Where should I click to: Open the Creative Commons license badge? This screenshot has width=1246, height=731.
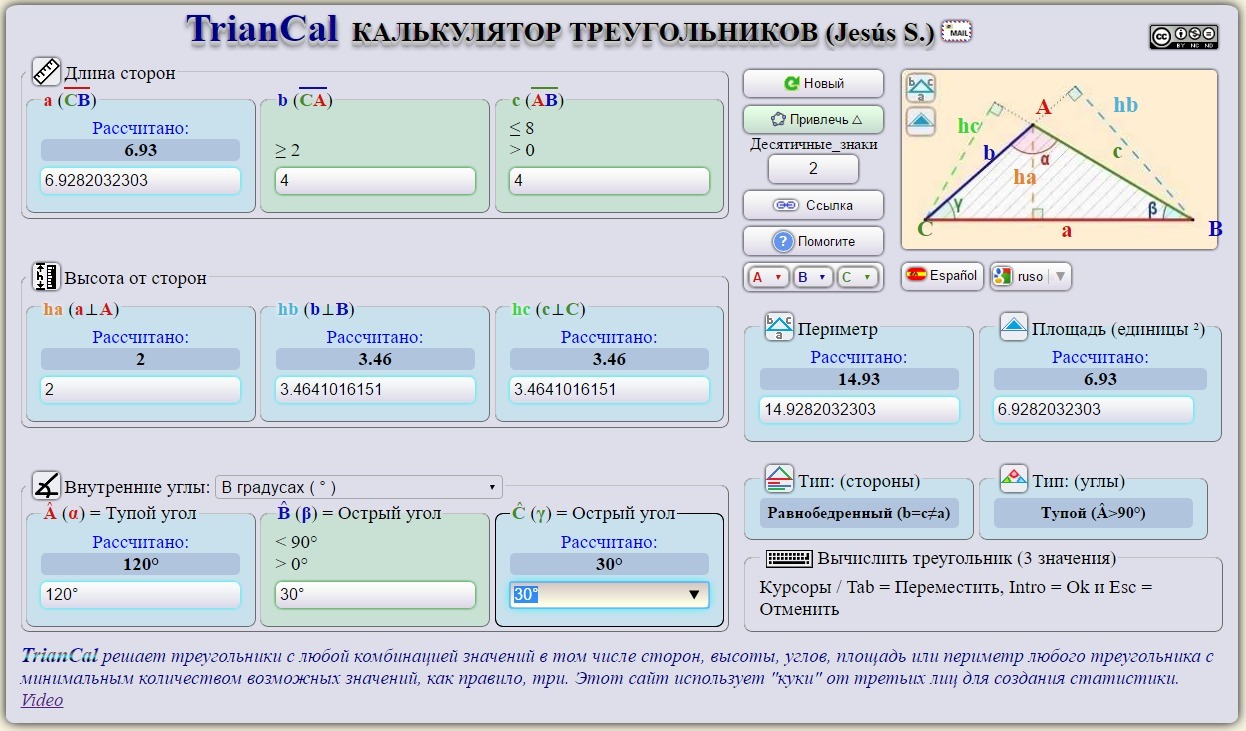pyautogui.click(x=1183, y=37)
